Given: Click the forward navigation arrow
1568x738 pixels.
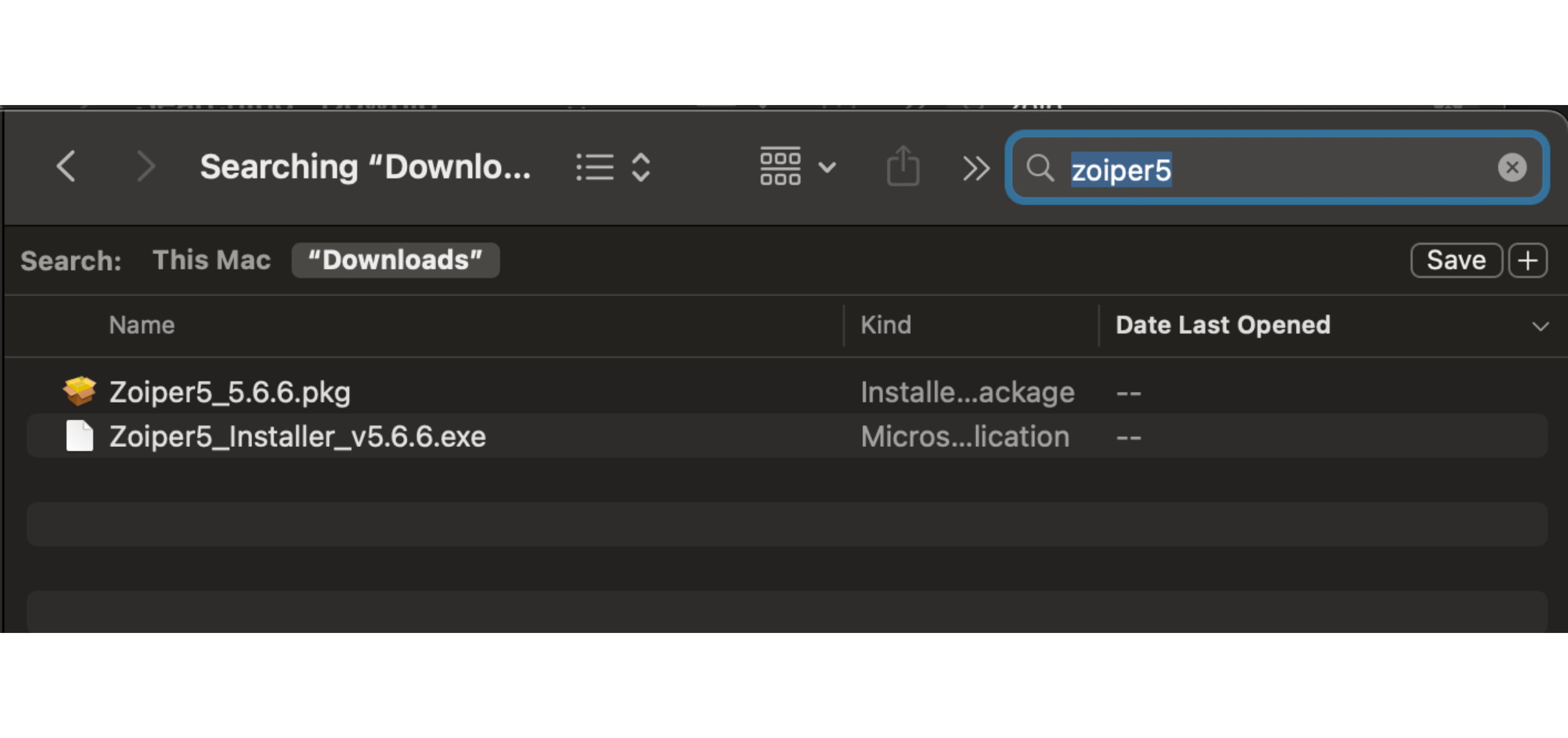Looking at the screenshot, I should click(145, 166).
